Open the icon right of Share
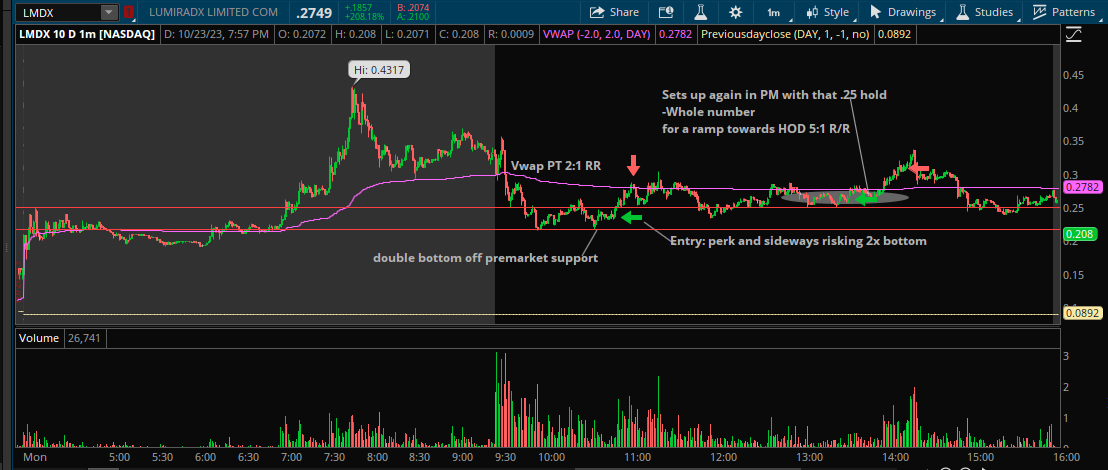The image size is (1108, 470). (666, 12)
